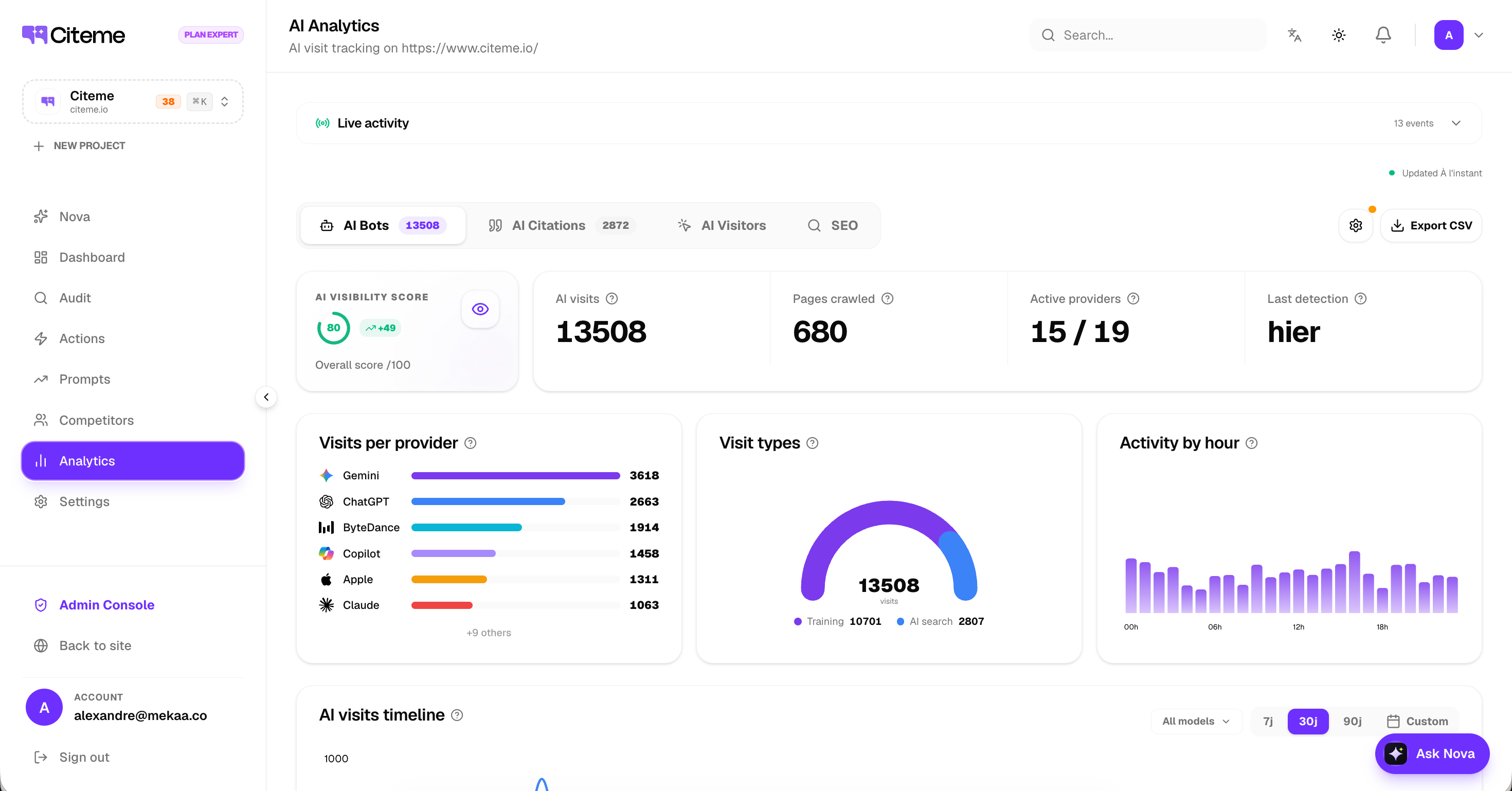Open the Competitors page
Viewport: 1512px width, 791px height.
[133, 420]
